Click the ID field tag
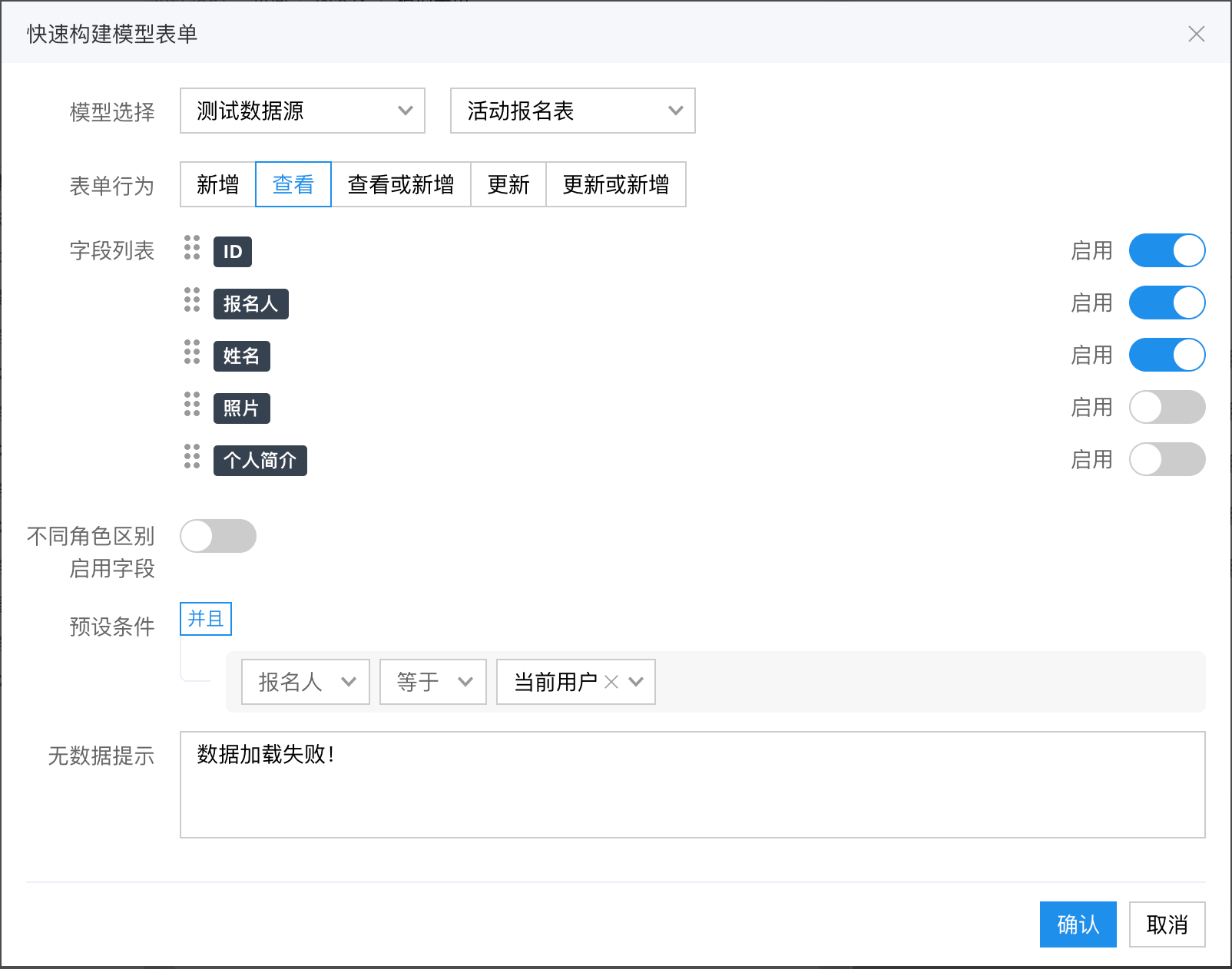 233,252
